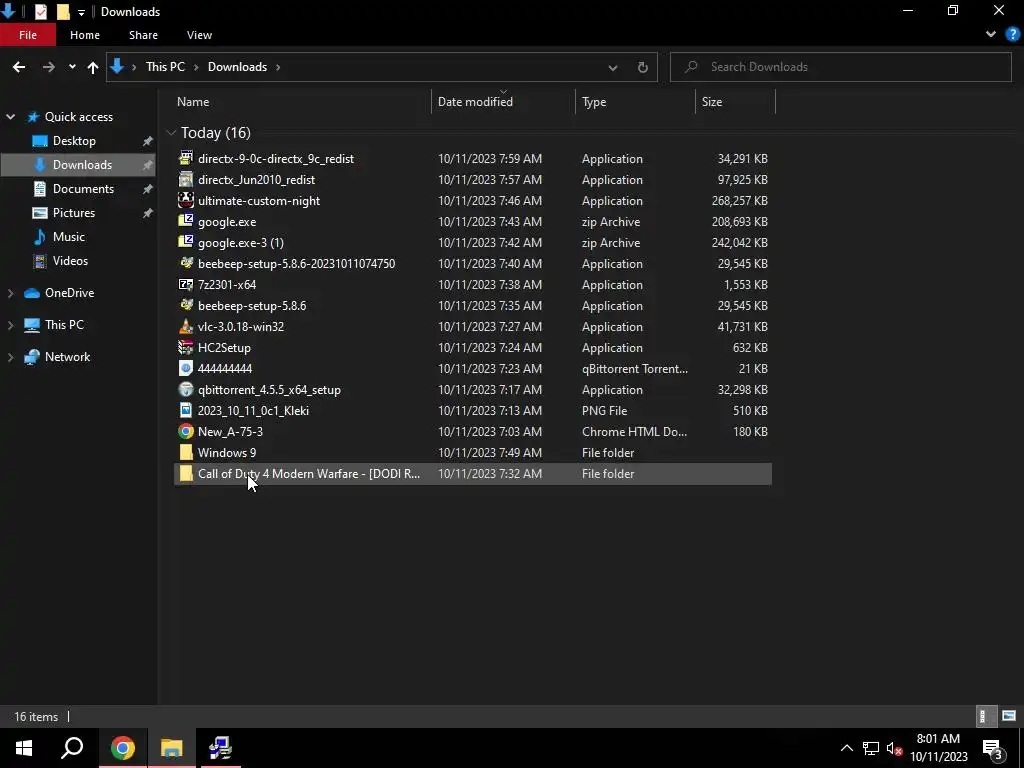Click the vlc-3.0.18-win32 cone icon
Image resolution: width=1024 pixels, height=768 pixels.
[186, 327]
